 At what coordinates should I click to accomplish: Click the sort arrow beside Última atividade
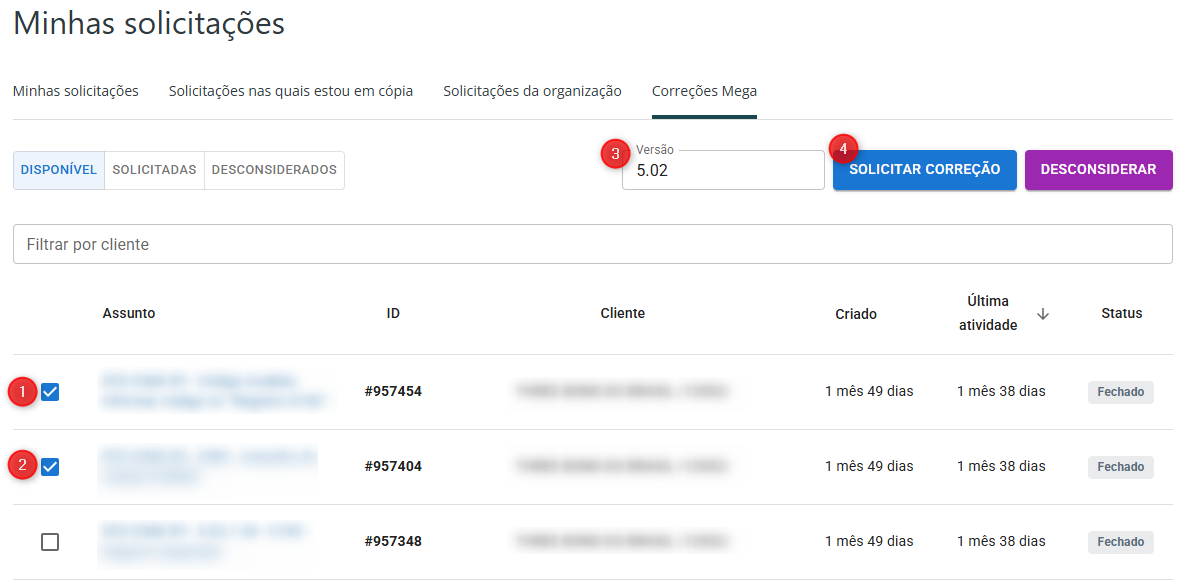(x=1043, y=314)
